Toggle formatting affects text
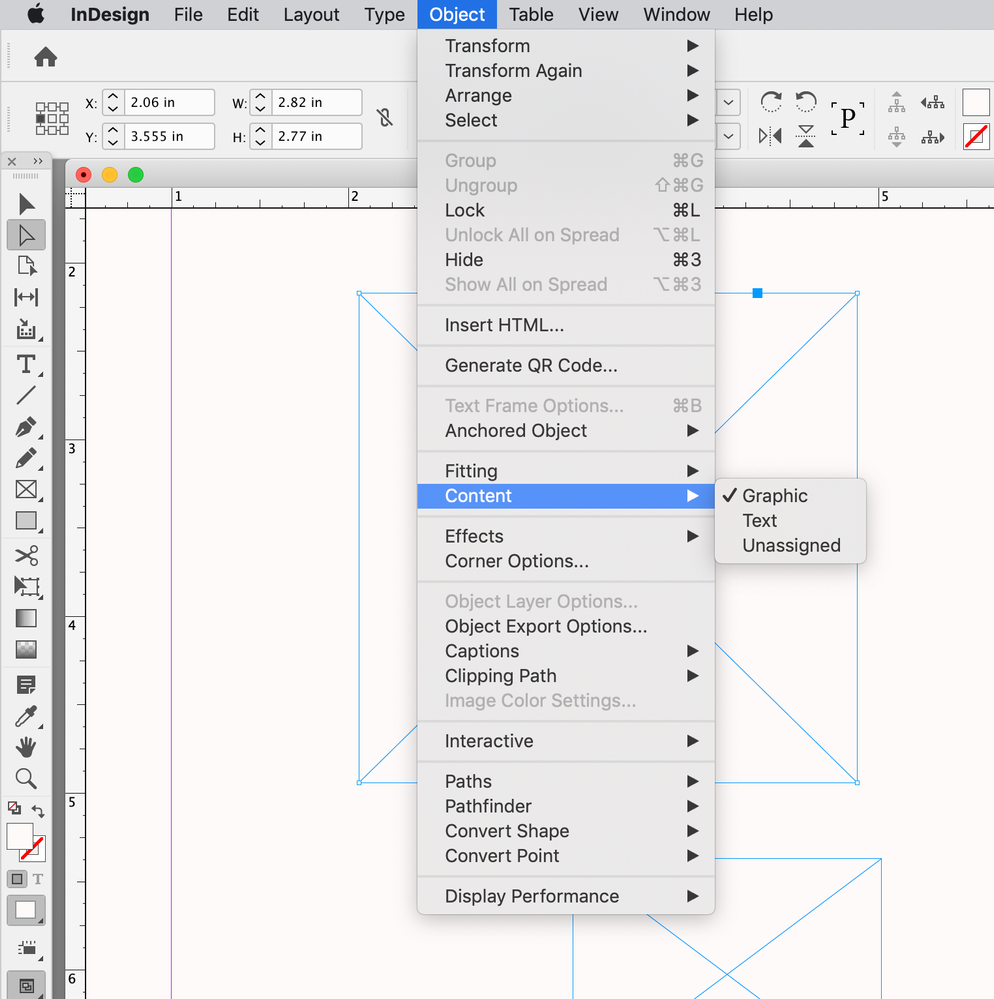994x999 pixels. point(38,879)
